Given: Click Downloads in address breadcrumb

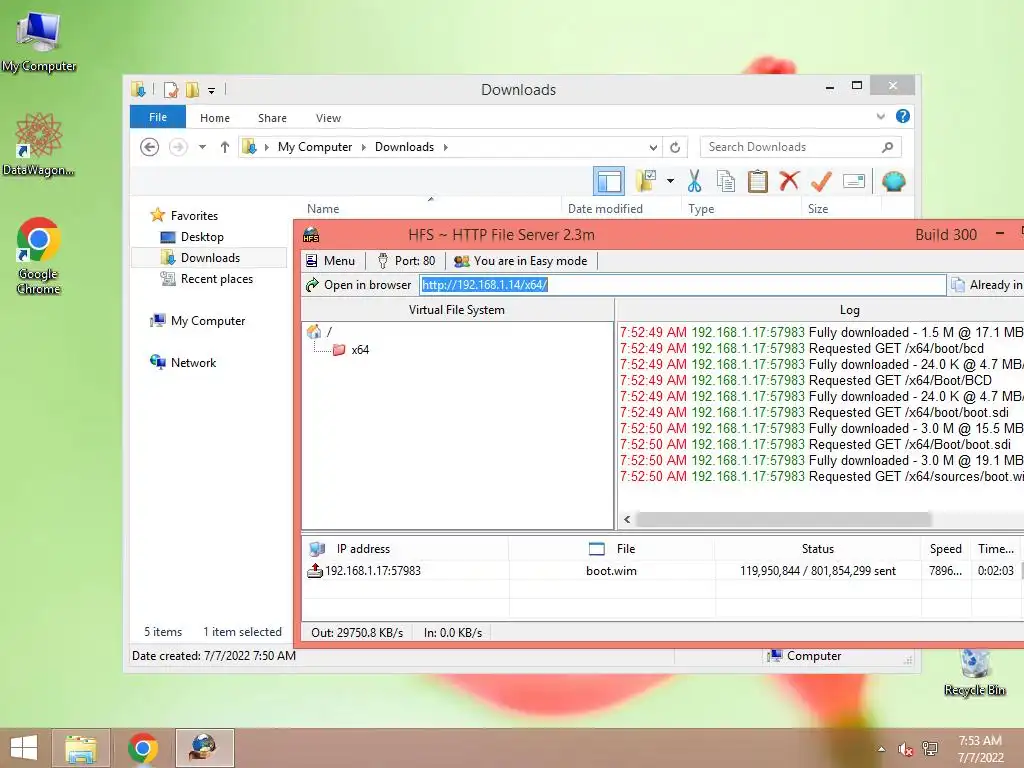Looking at the screenshot, I should click(x=404, y=147).
